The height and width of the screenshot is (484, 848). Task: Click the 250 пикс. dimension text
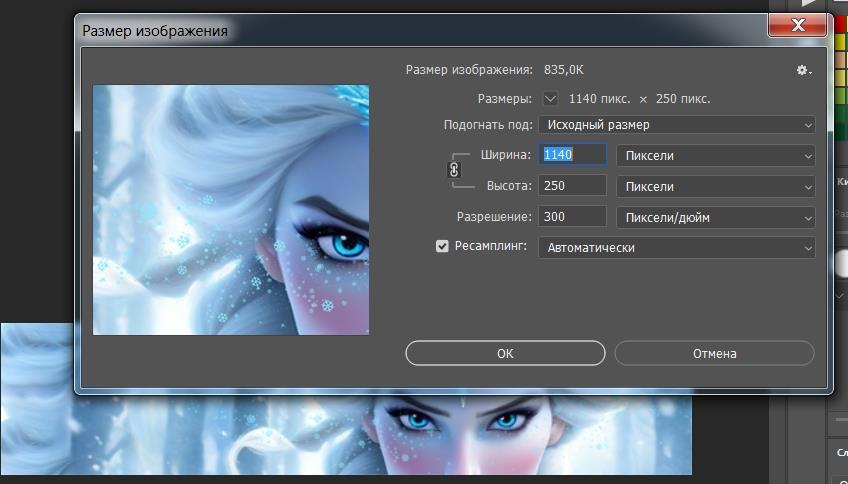(683, 99)
